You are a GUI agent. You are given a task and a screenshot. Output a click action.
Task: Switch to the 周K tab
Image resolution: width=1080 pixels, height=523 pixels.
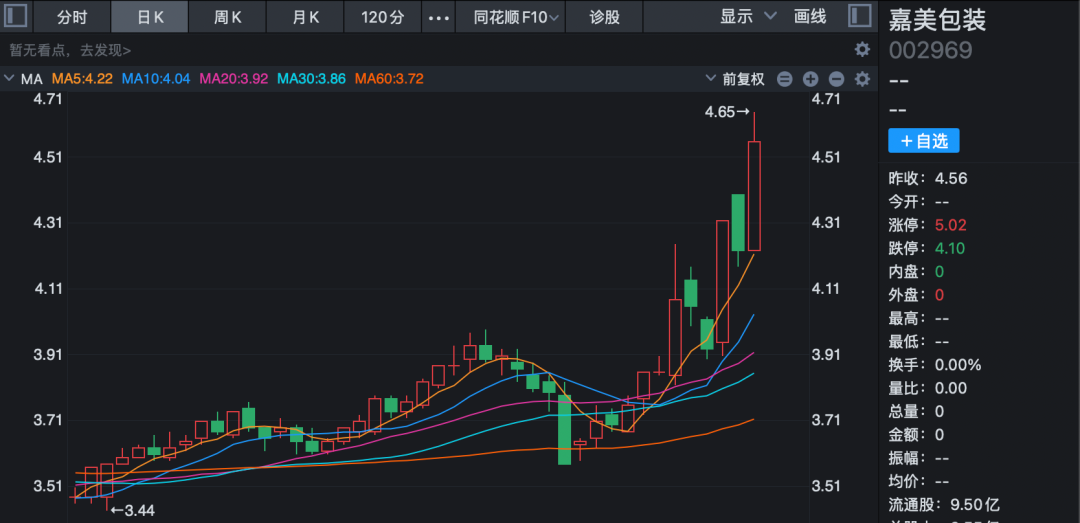click(227, 17)
